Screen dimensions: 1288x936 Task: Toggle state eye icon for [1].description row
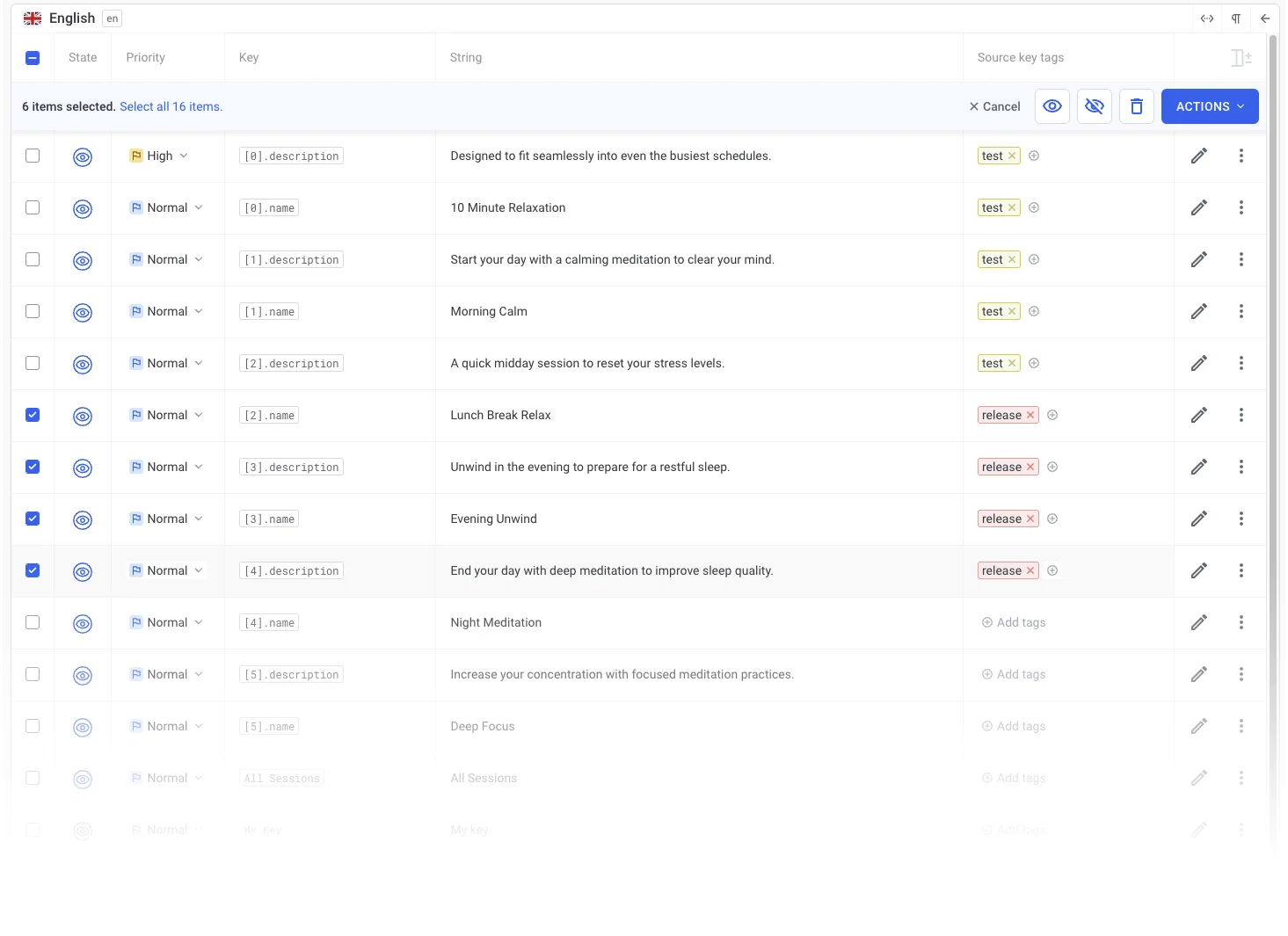point(83,260)
